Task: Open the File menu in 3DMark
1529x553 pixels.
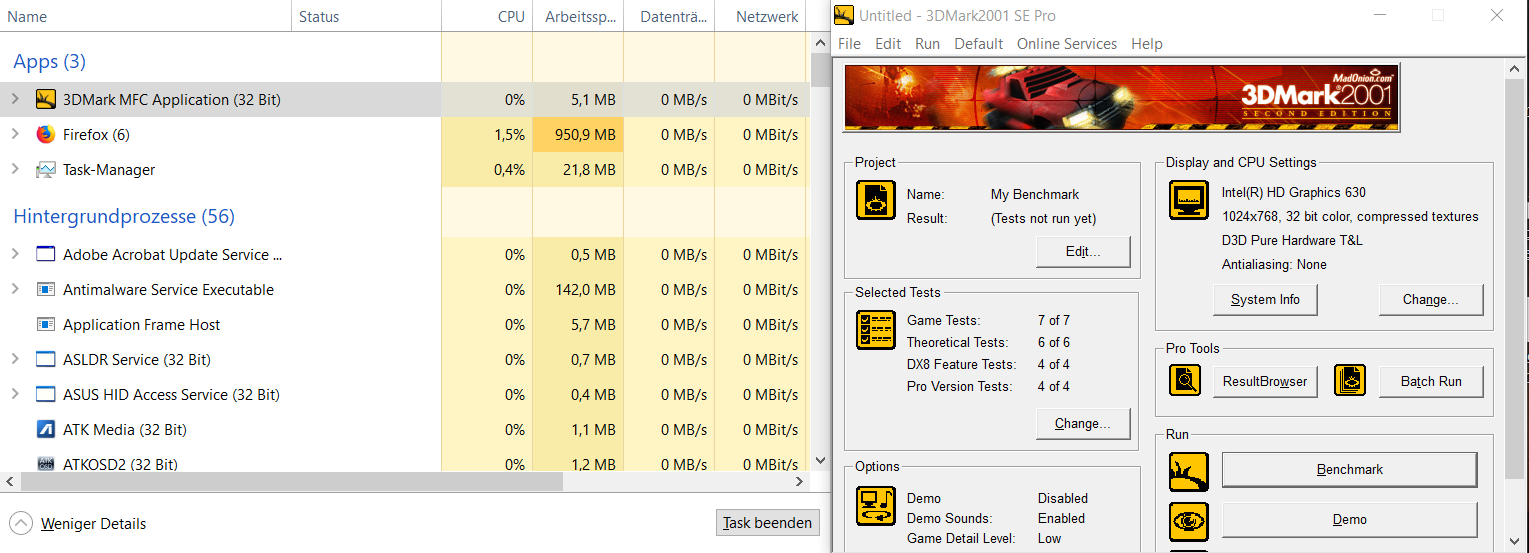Action: (849, 44)
